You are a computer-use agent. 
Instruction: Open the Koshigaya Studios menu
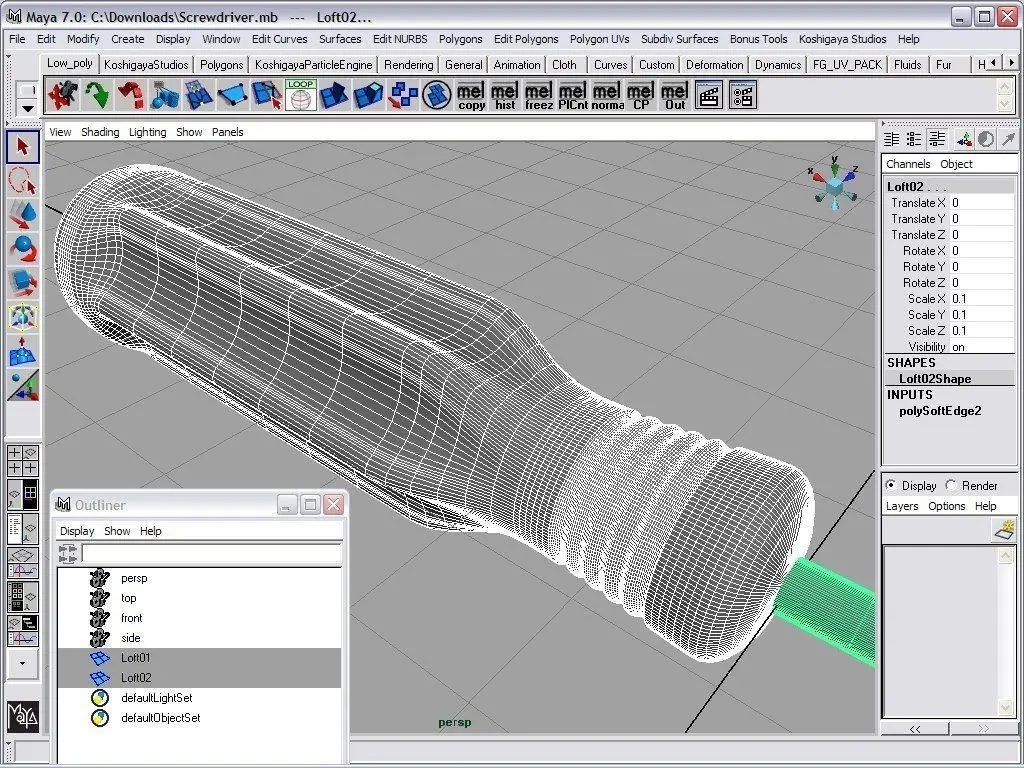842,39
